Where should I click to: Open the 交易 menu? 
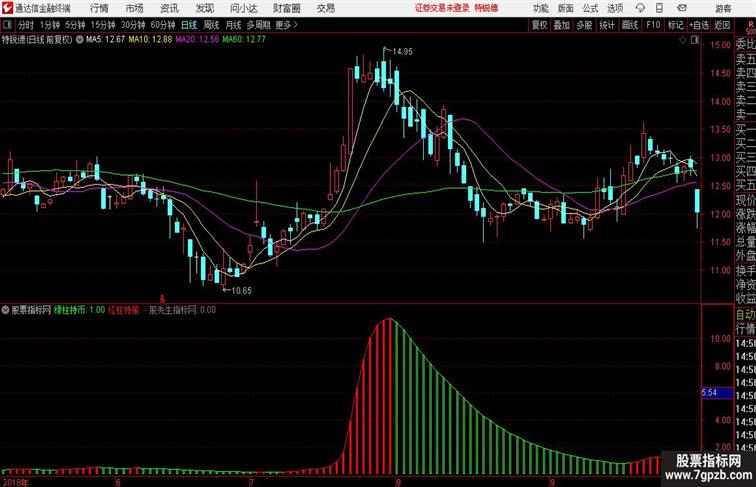[325, 8]
